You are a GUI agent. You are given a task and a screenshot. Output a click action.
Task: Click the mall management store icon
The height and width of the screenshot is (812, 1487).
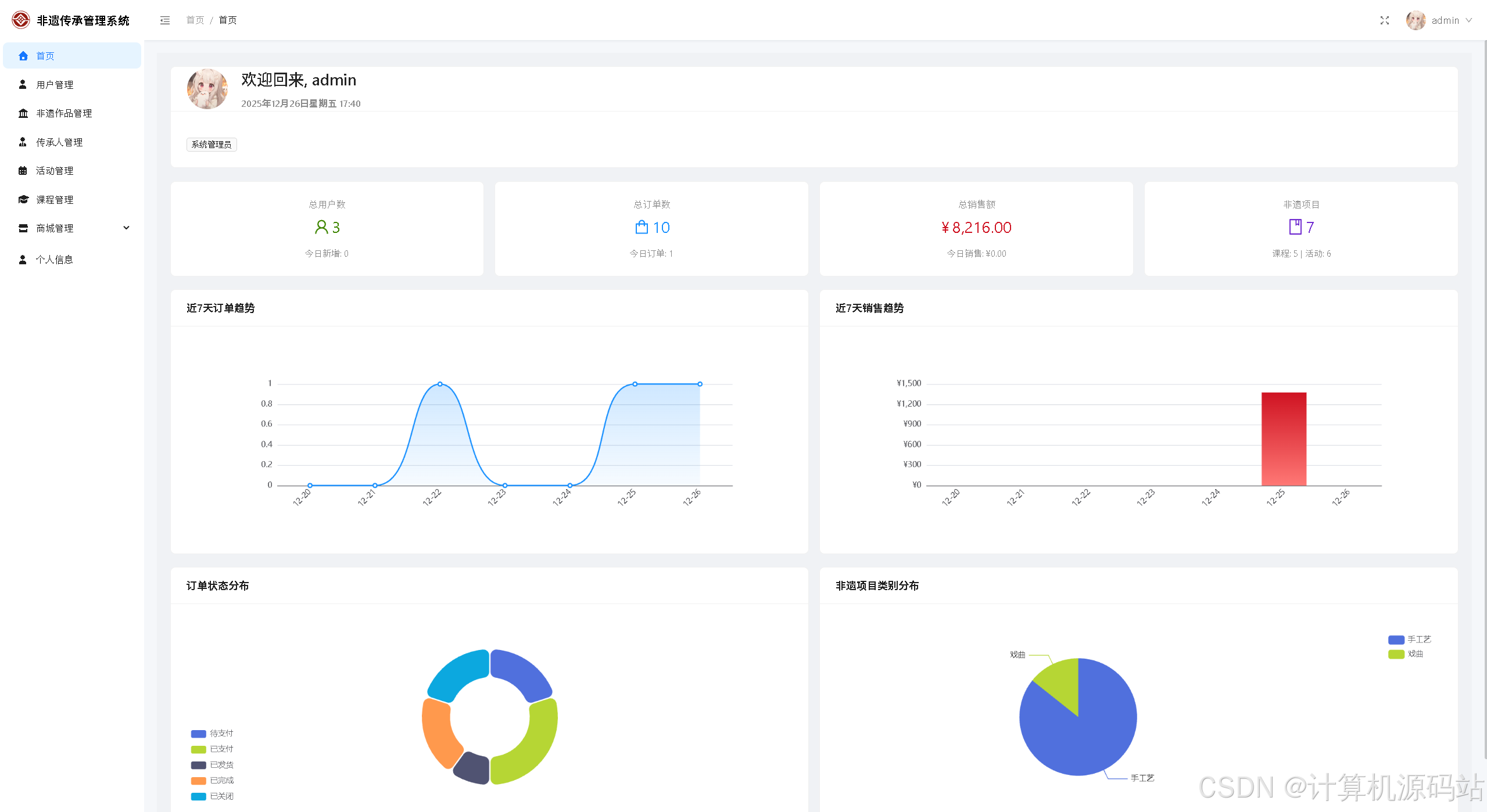23,228
